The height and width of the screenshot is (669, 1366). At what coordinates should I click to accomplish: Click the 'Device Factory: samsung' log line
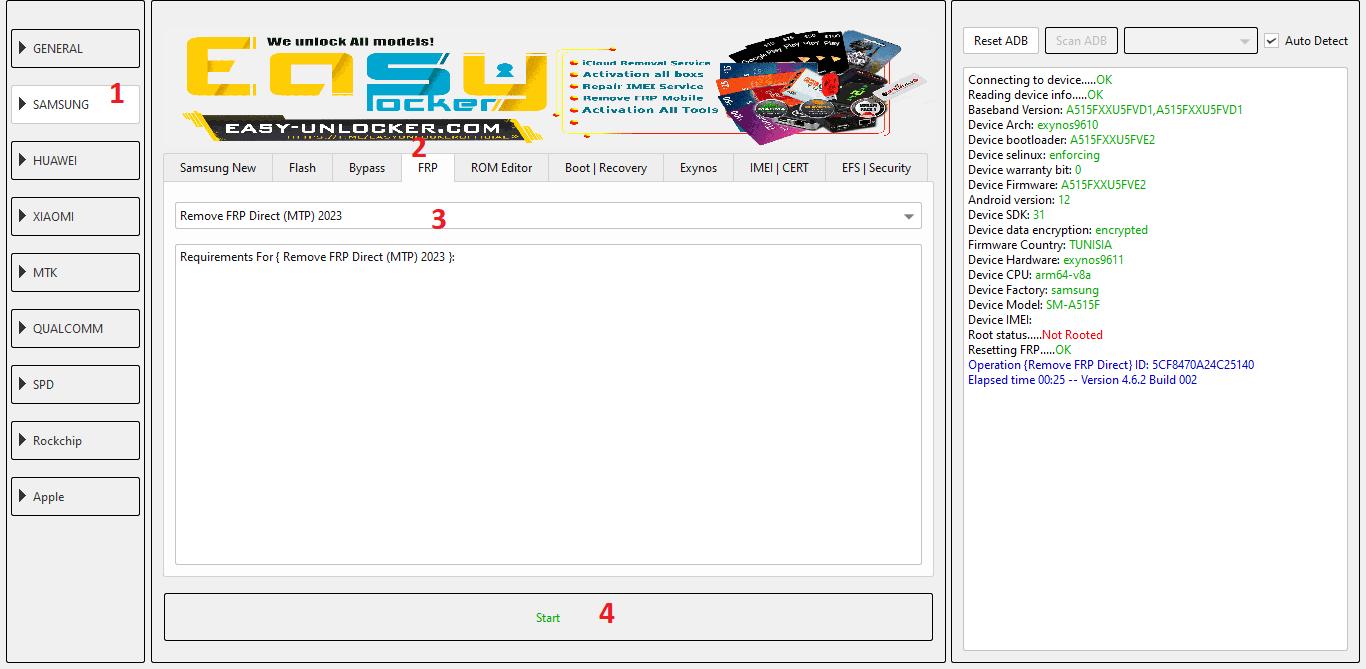tap(1033, 290)
